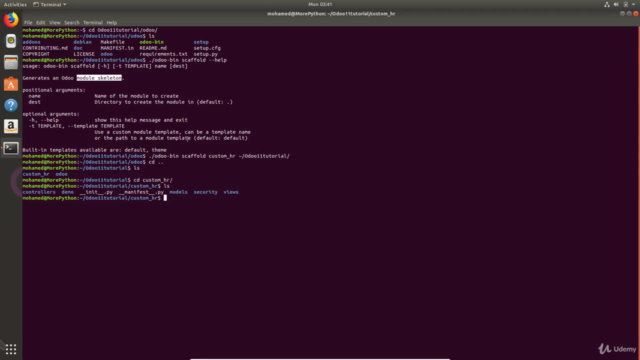Click 'custom_hr' in Odoo11tutorial listing
Screen dimensions: 640x360
click(36, 174)
